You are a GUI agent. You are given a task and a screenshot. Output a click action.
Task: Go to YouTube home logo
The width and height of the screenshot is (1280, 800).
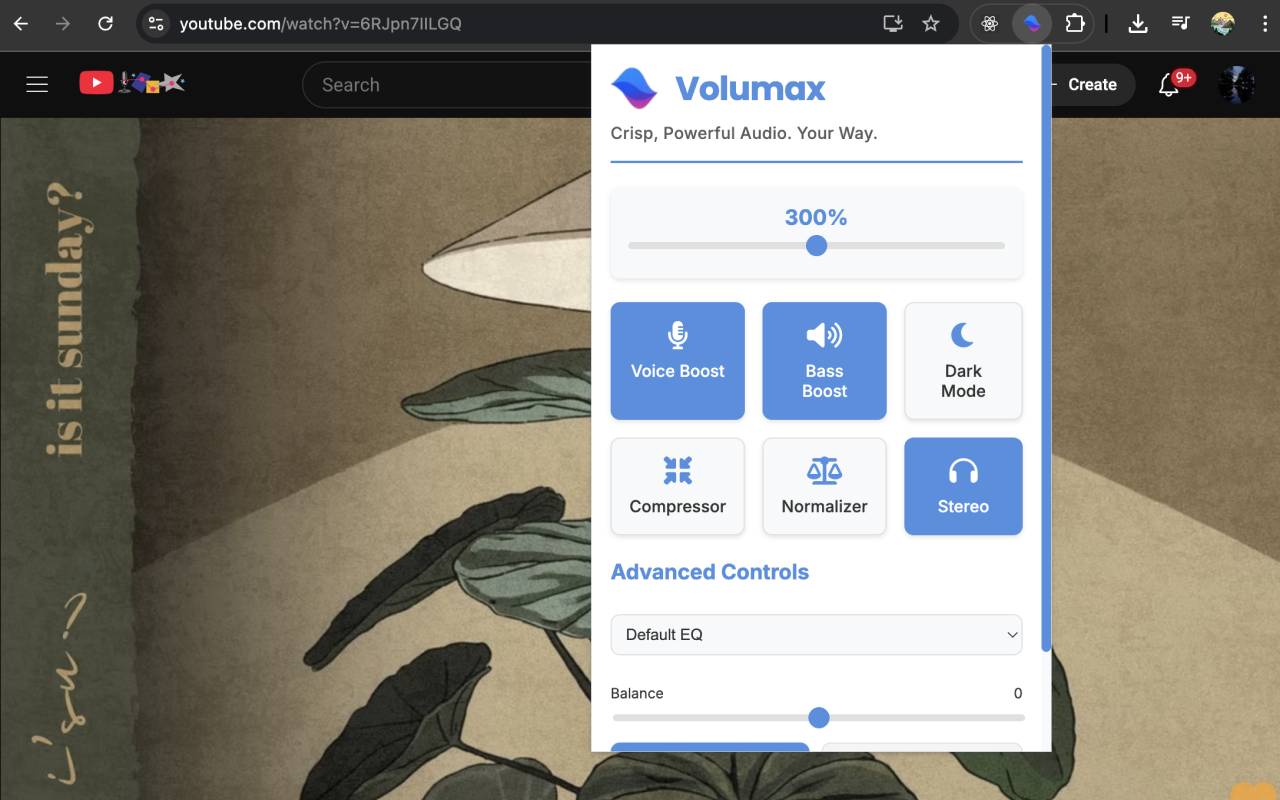pyautogui.click(x=132, y=83)
